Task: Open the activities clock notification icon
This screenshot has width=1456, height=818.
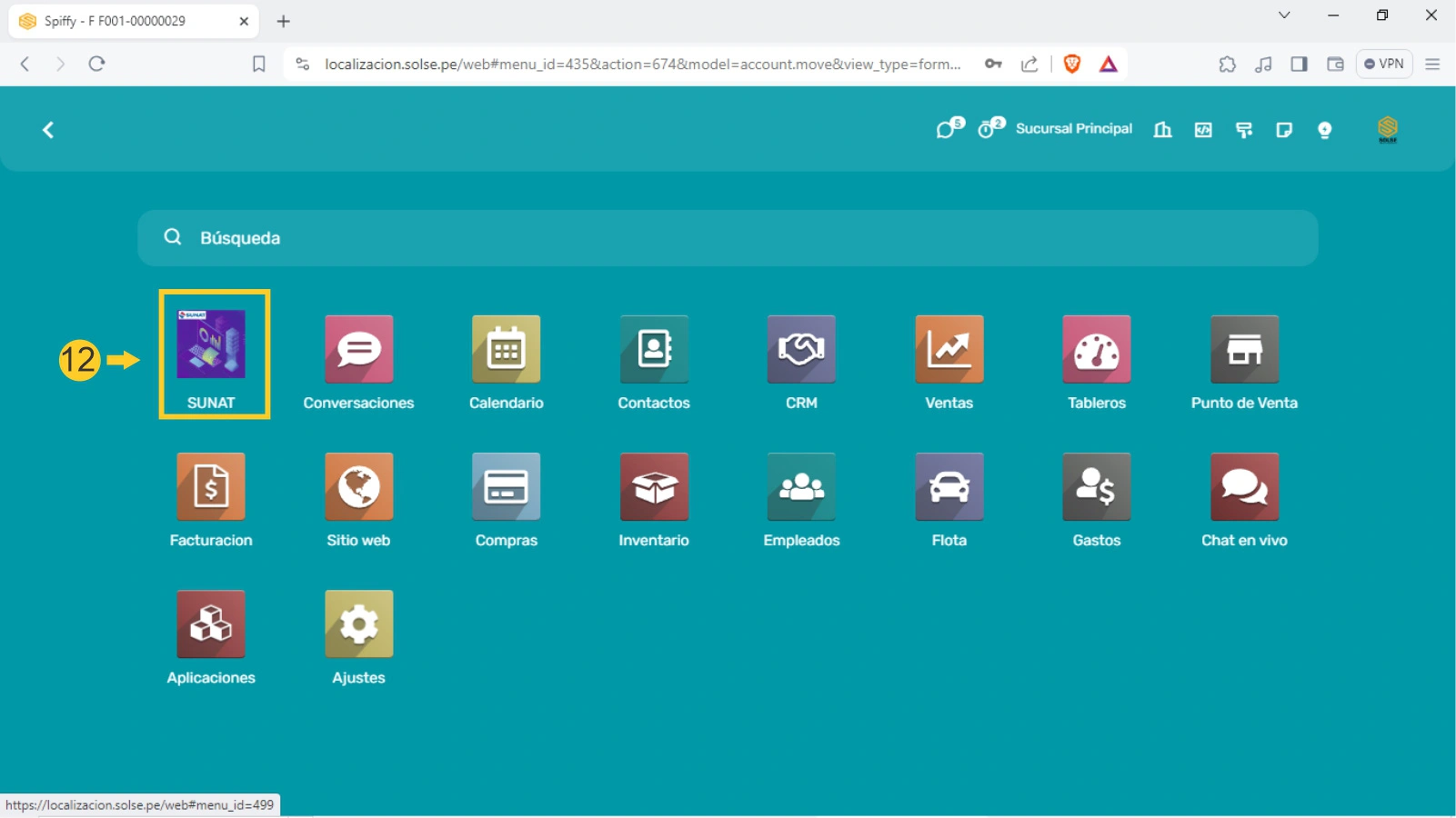Action: 988,129
